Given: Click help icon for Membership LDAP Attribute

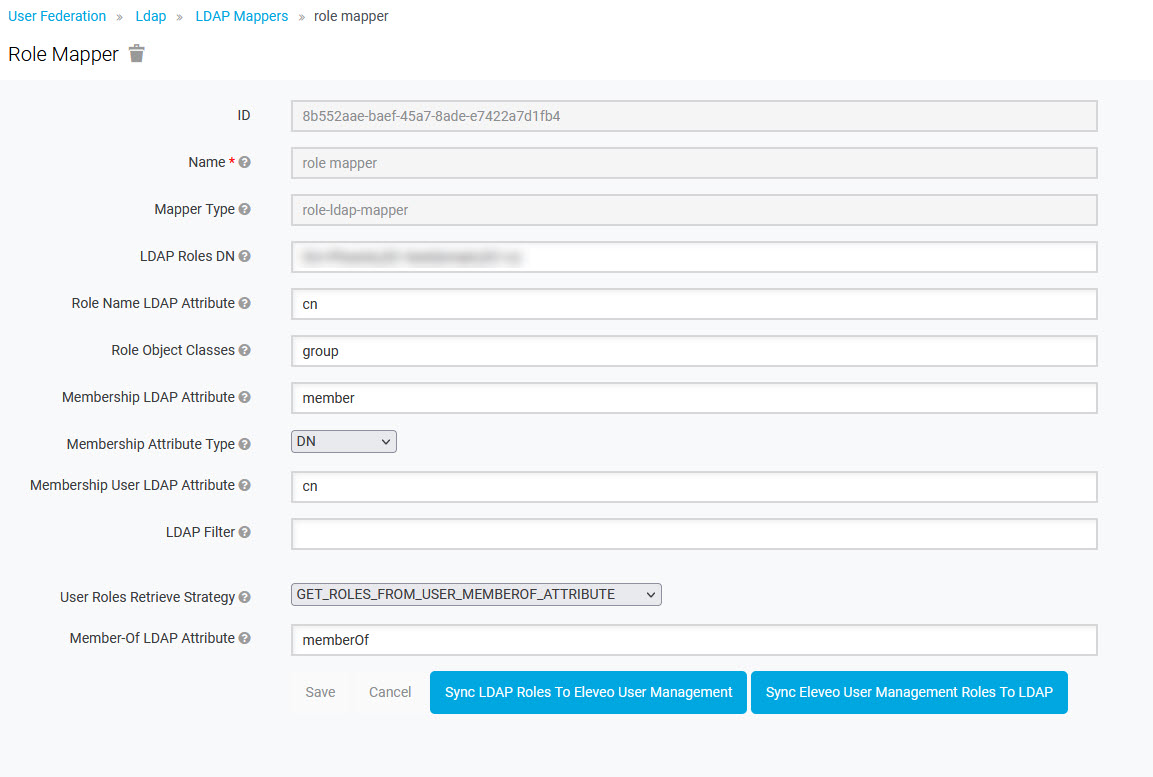Looking at the screenshot, I should [245, 398].
